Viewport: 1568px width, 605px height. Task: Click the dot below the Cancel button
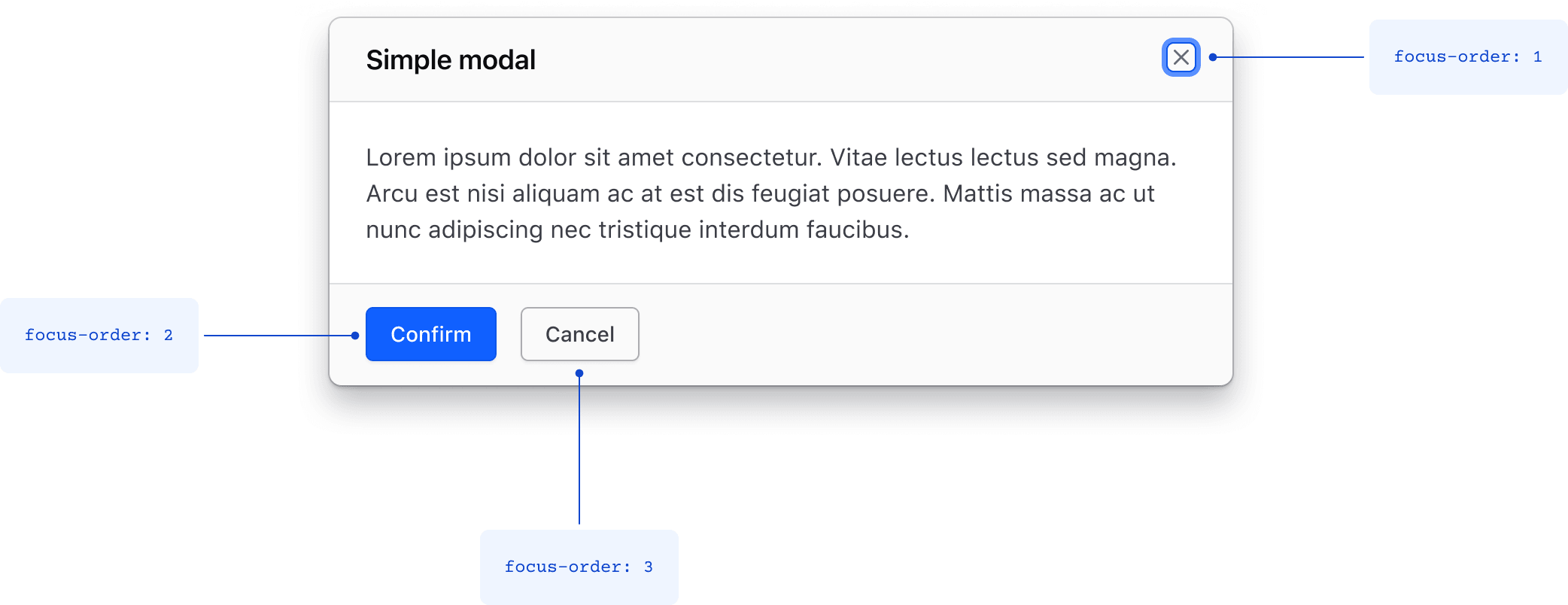[x=579, y=372]
